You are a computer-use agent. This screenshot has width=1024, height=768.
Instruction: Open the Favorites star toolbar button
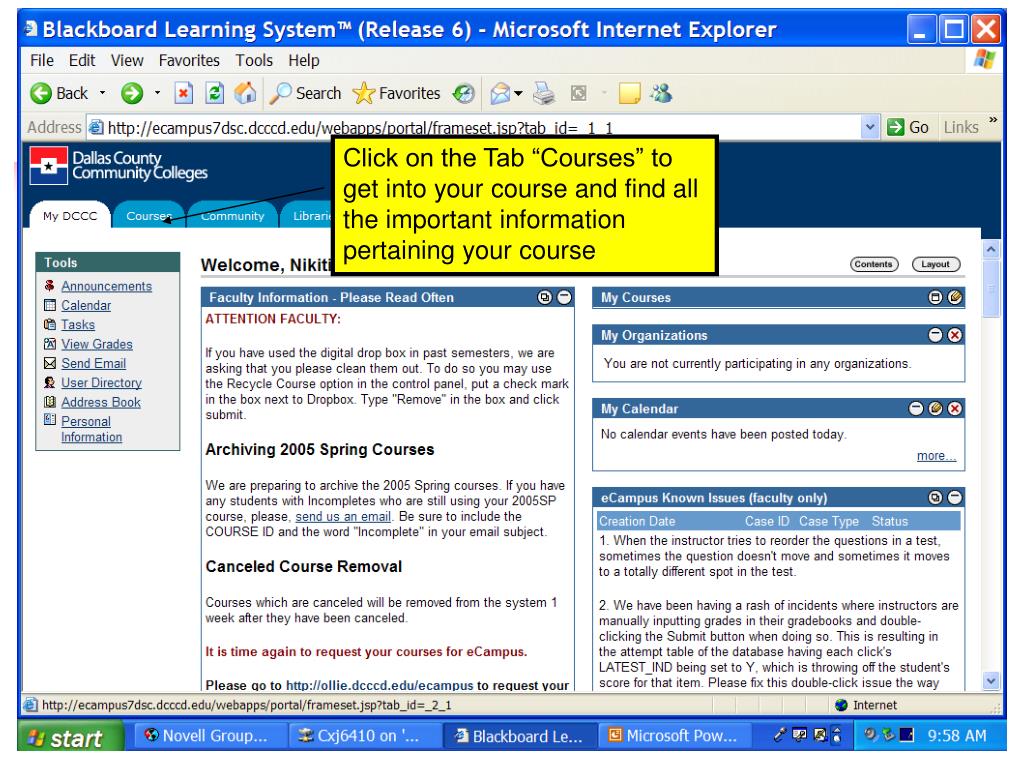[396, 93]
